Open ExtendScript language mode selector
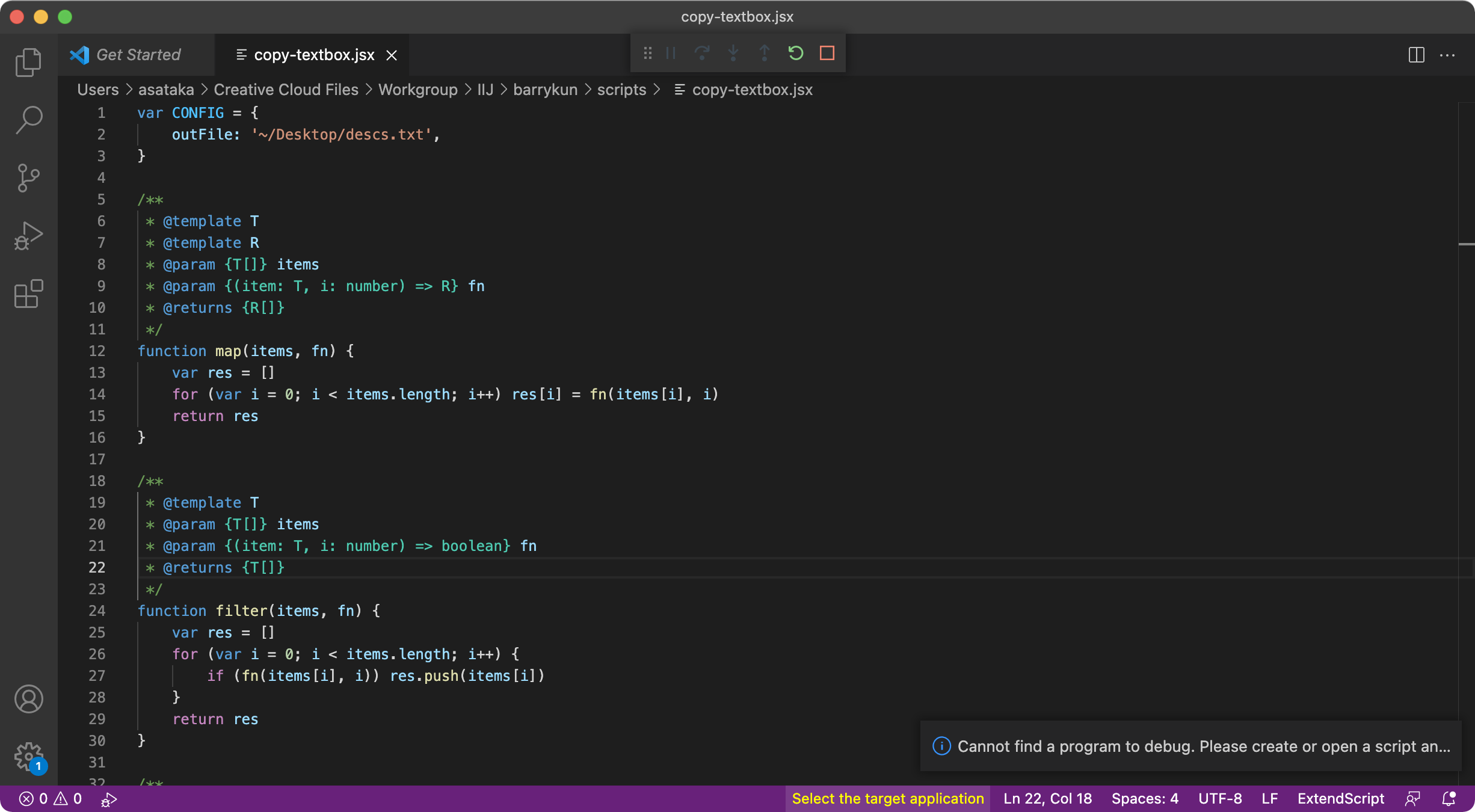The height and width of the screenshot is (812, 1475). [x=1340, y=799]
